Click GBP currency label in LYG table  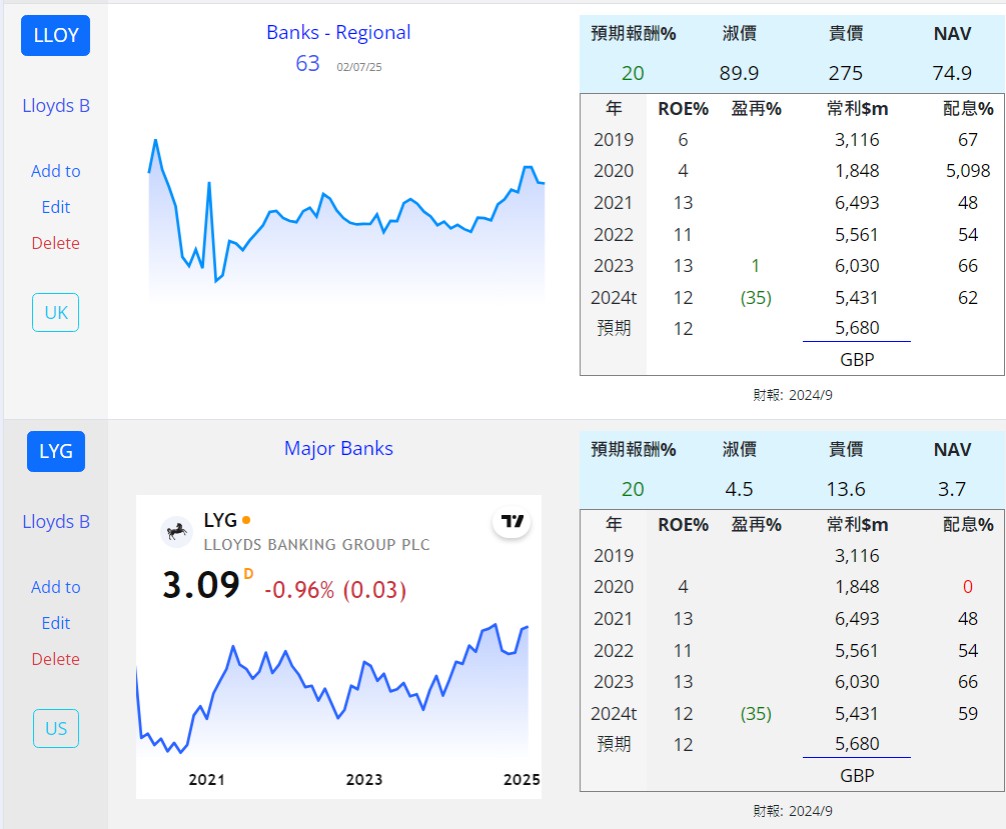[857, 776]
